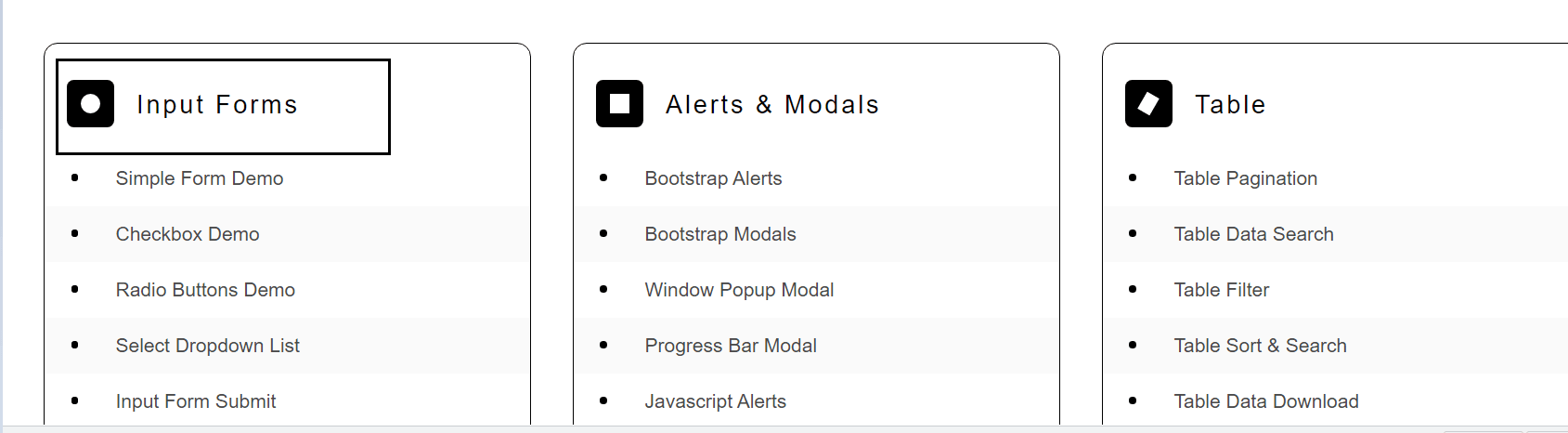Screen dimensions: 1568x433
Task: Click the Input Forms circle icon
Action: tap(91, 104)
